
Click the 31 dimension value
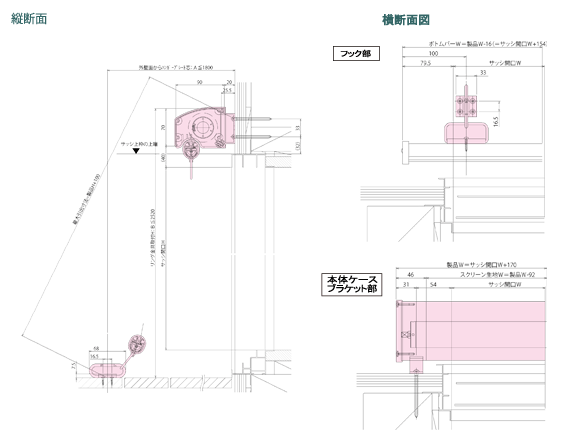coord(406,285)
